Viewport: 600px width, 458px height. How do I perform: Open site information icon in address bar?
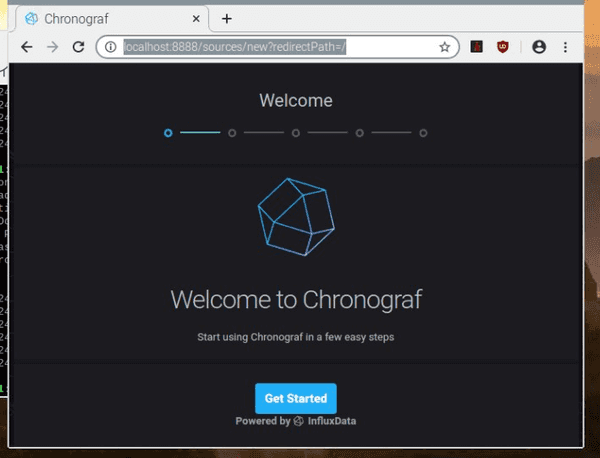point(111,47)
